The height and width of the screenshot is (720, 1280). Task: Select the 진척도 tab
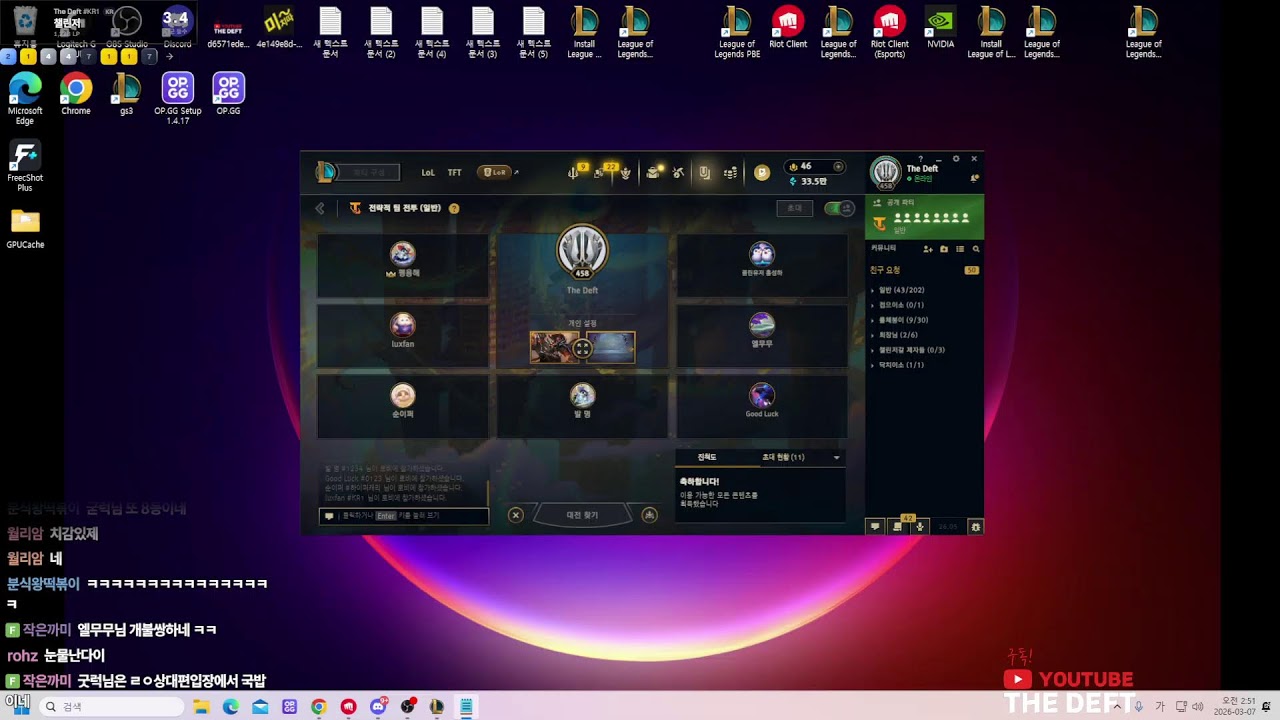[x=706, y=457]
